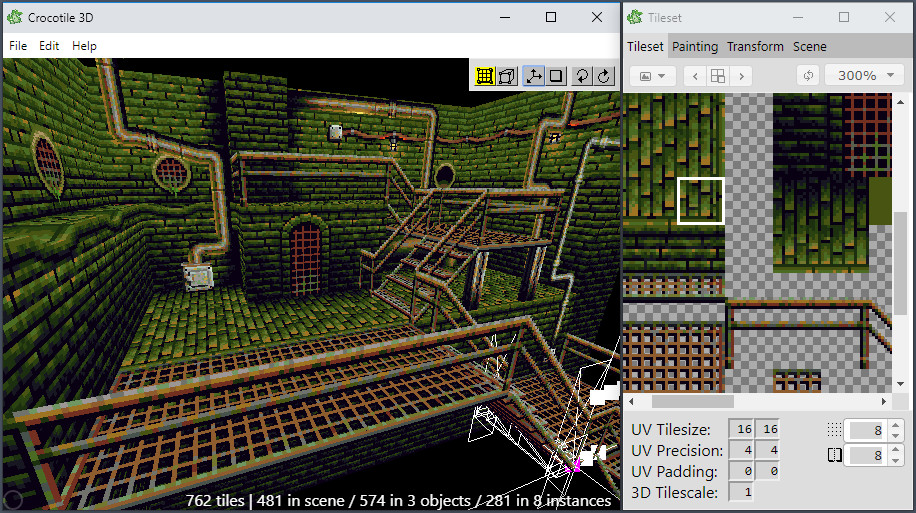The height and width of the screenshot is (513, 916).
Task: Click UV Tilesize first value field
Action: [741, 429]
